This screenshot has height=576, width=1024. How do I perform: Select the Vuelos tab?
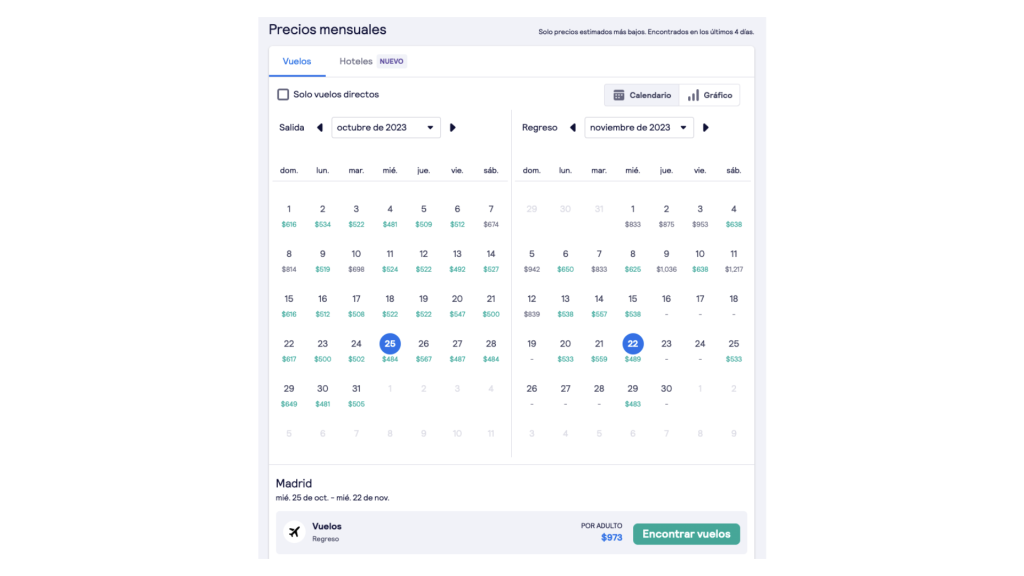coord(296,61)
